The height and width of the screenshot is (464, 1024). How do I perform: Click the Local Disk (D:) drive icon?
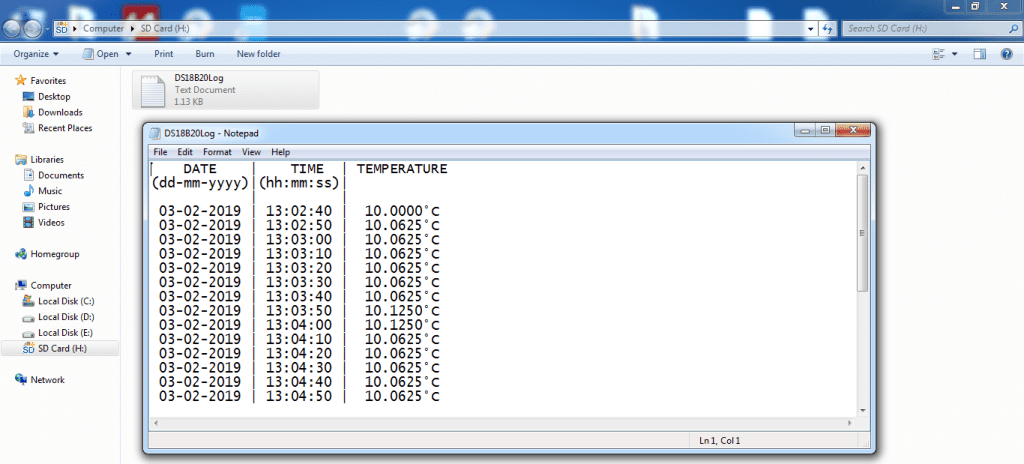pyautogui.click(x=28, y=317)
